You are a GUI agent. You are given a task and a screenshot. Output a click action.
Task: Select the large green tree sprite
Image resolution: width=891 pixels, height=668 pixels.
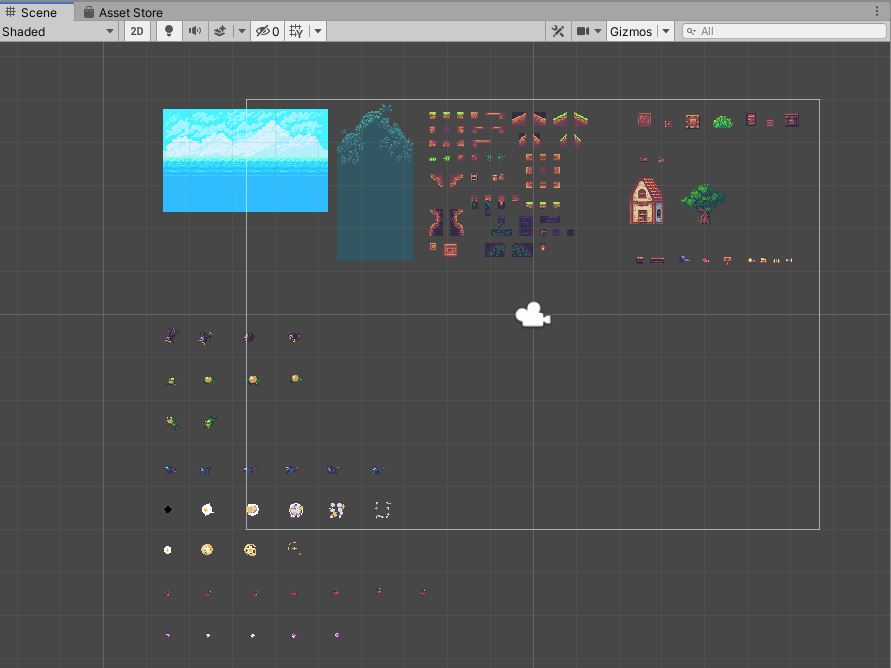703,203
